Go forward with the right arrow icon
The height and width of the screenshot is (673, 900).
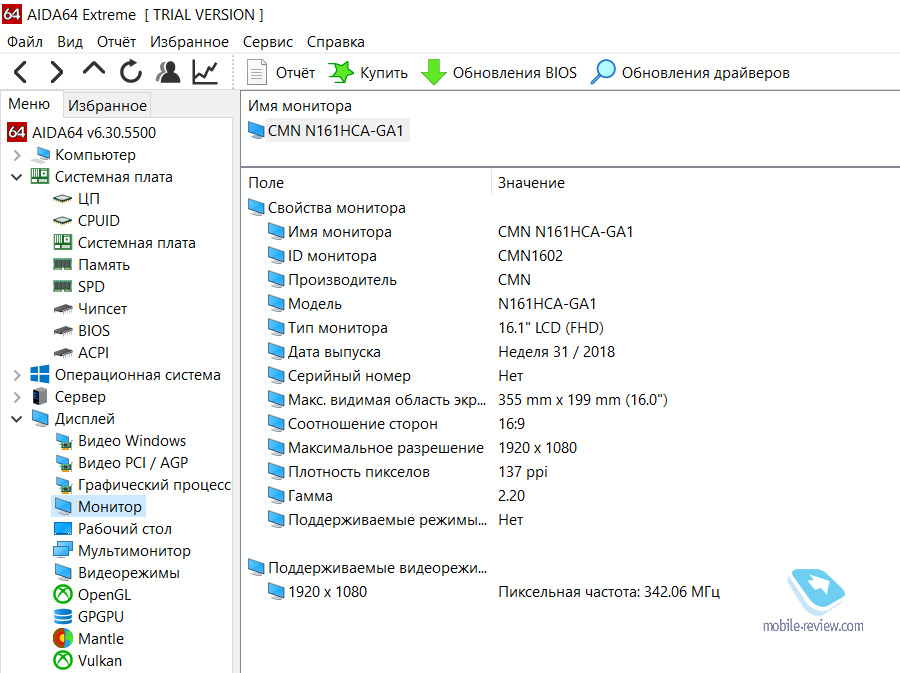pyautogui.click(x=56, y=72)
